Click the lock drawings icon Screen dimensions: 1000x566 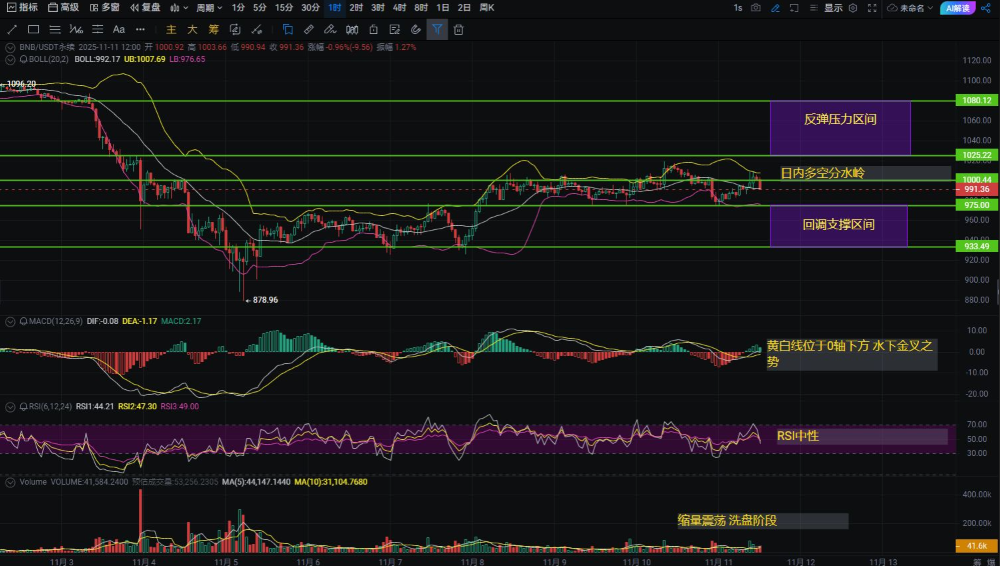pos(374,29)
